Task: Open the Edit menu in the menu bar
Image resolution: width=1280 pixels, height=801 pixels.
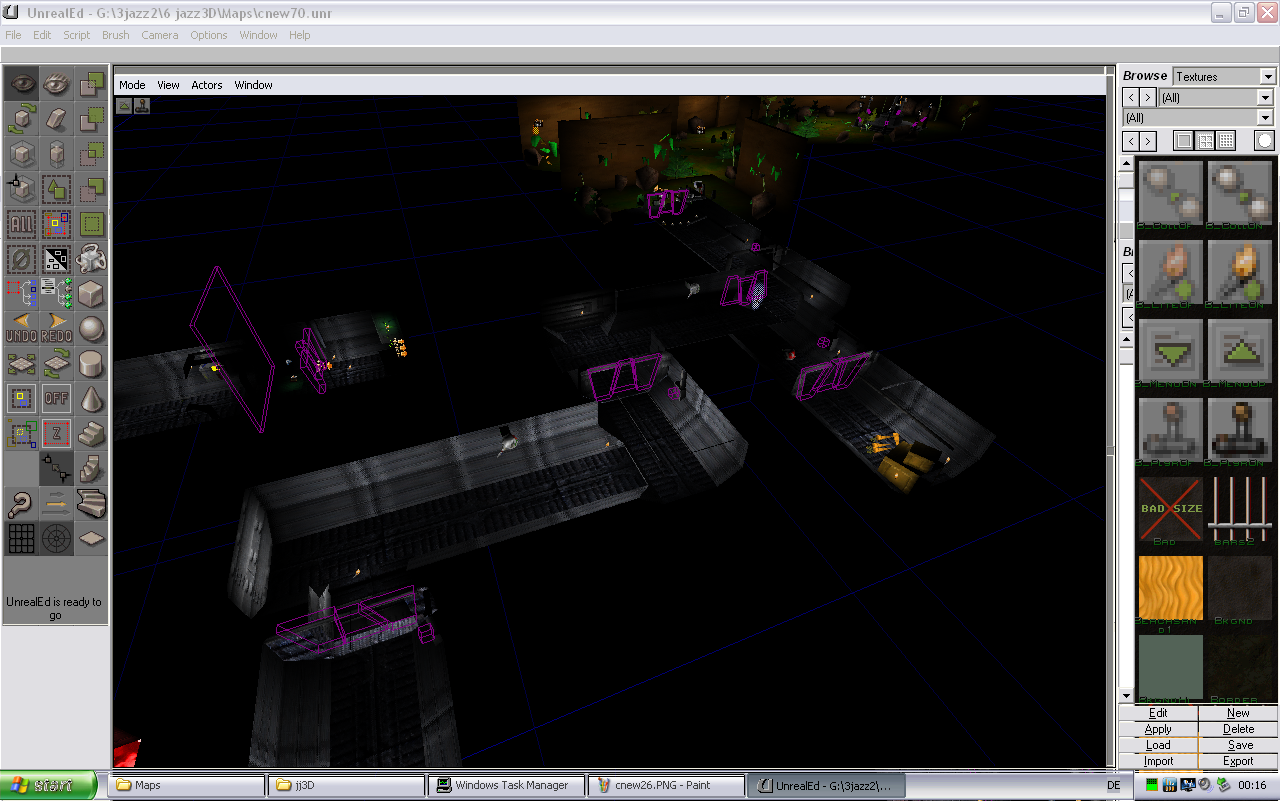Action: [42, 35]
